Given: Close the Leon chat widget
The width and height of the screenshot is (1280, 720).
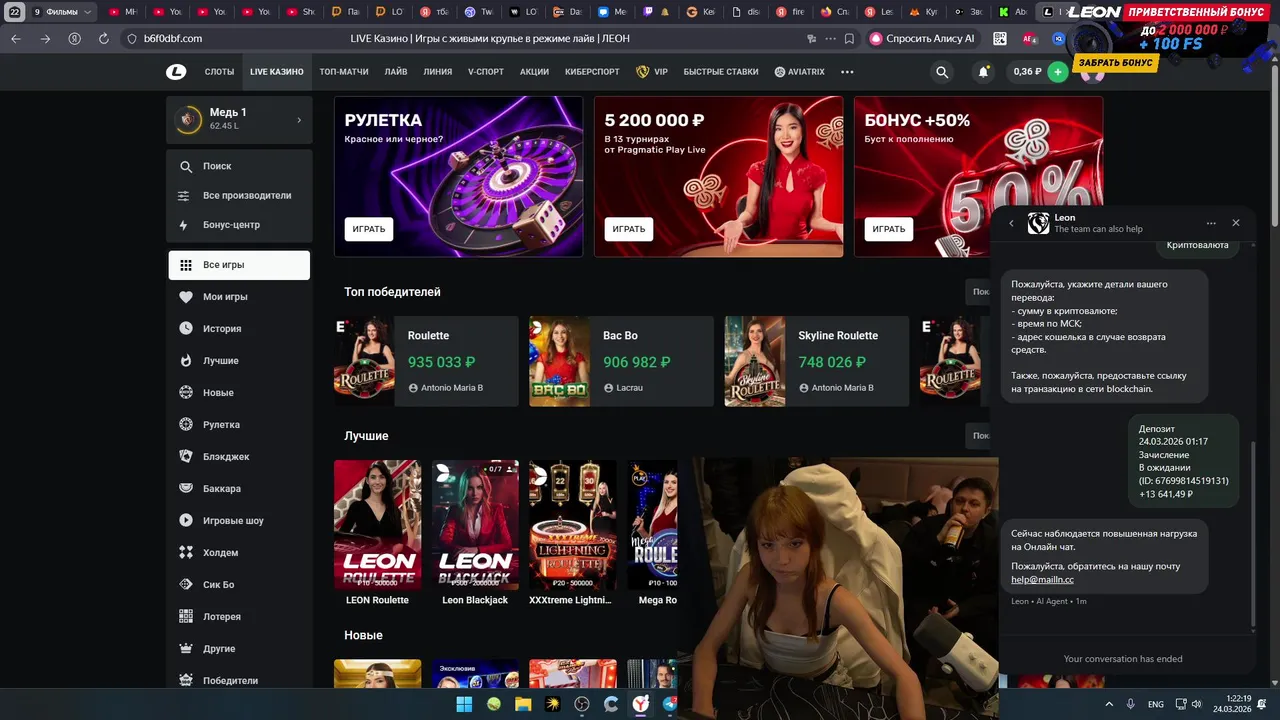Looking at the screenshot, I should click(x=1236, y=223).
